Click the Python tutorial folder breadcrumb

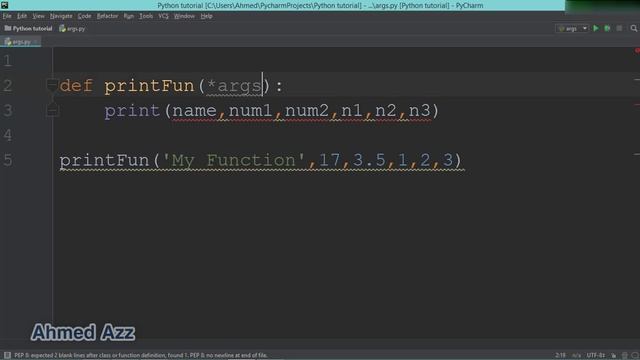coord(29,28)
